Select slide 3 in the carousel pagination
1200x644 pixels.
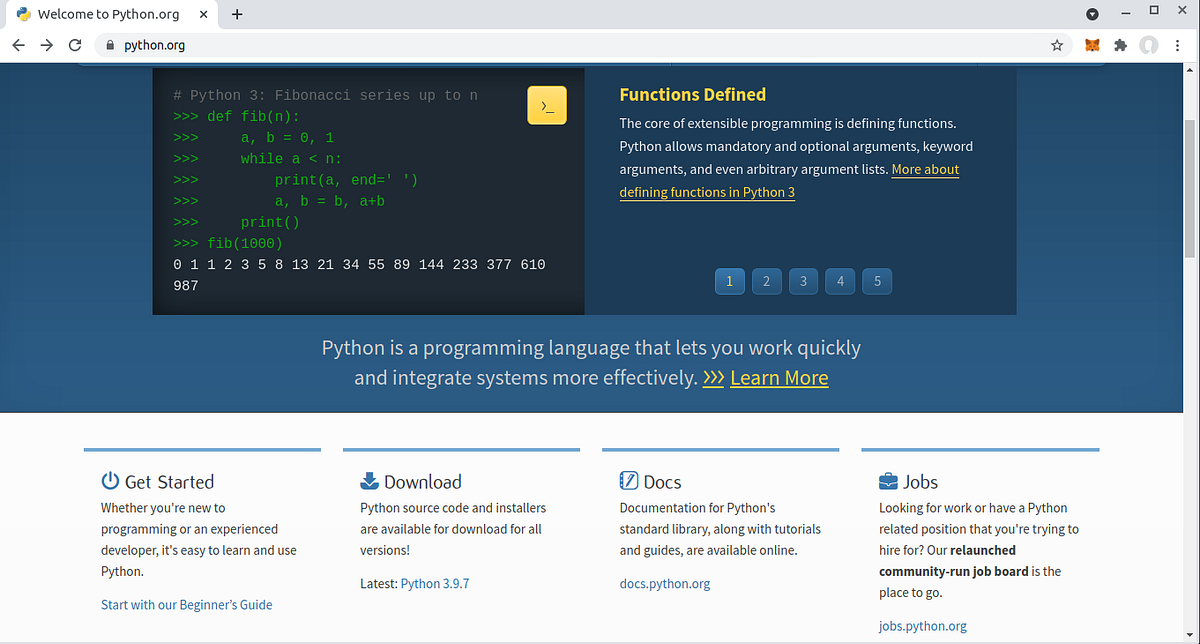(x=803, y=281)
